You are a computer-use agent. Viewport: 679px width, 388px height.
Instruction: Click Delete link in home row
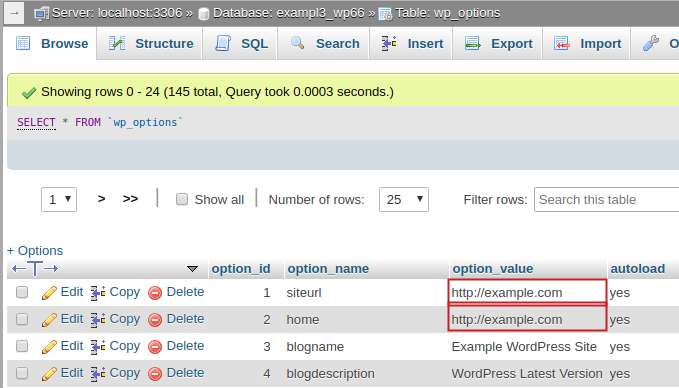[185, 319]
